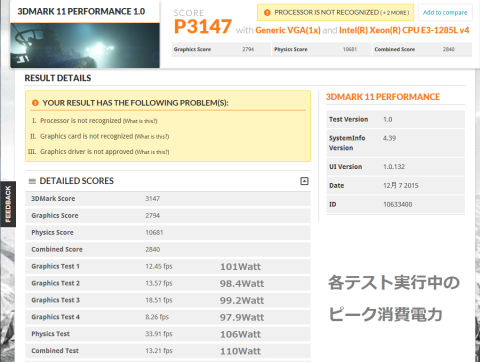Click the P3147 score text
480x362 pixels.
(203, 27)
